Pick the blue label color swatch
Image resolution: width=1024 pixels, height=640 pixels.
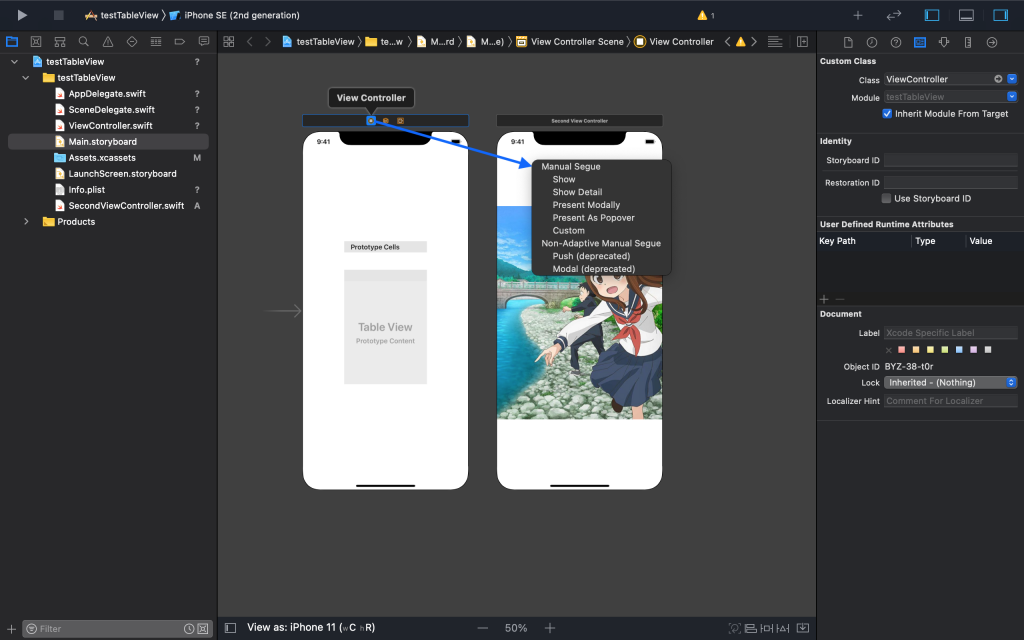coord(959,350)
